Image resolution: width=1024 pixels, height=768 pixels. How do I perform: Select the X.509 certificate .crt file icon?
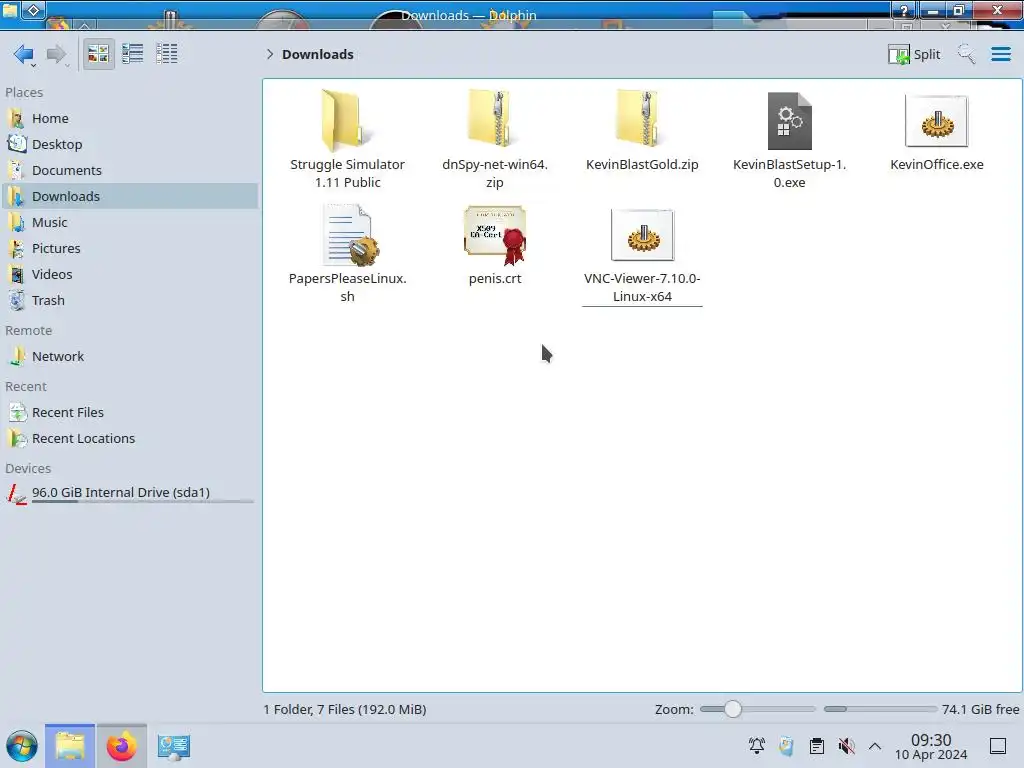click(x=495, y=235)
